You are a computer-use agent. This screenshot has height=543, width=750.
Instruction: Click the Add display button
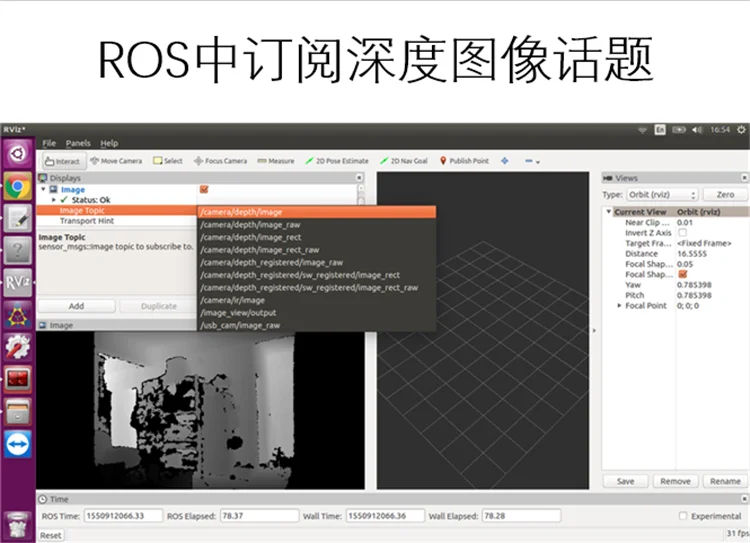click(x=77, y=306)
